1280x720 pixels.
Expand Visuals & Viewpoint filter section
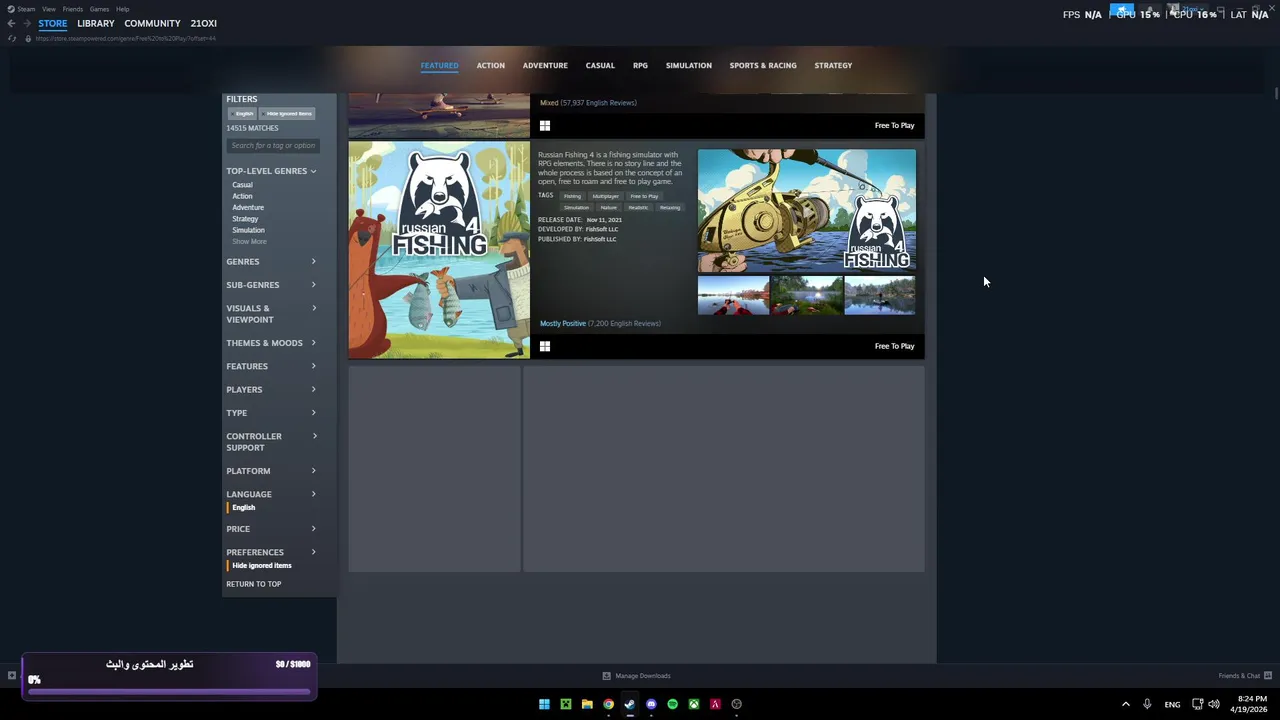click(x=271, y=314)
